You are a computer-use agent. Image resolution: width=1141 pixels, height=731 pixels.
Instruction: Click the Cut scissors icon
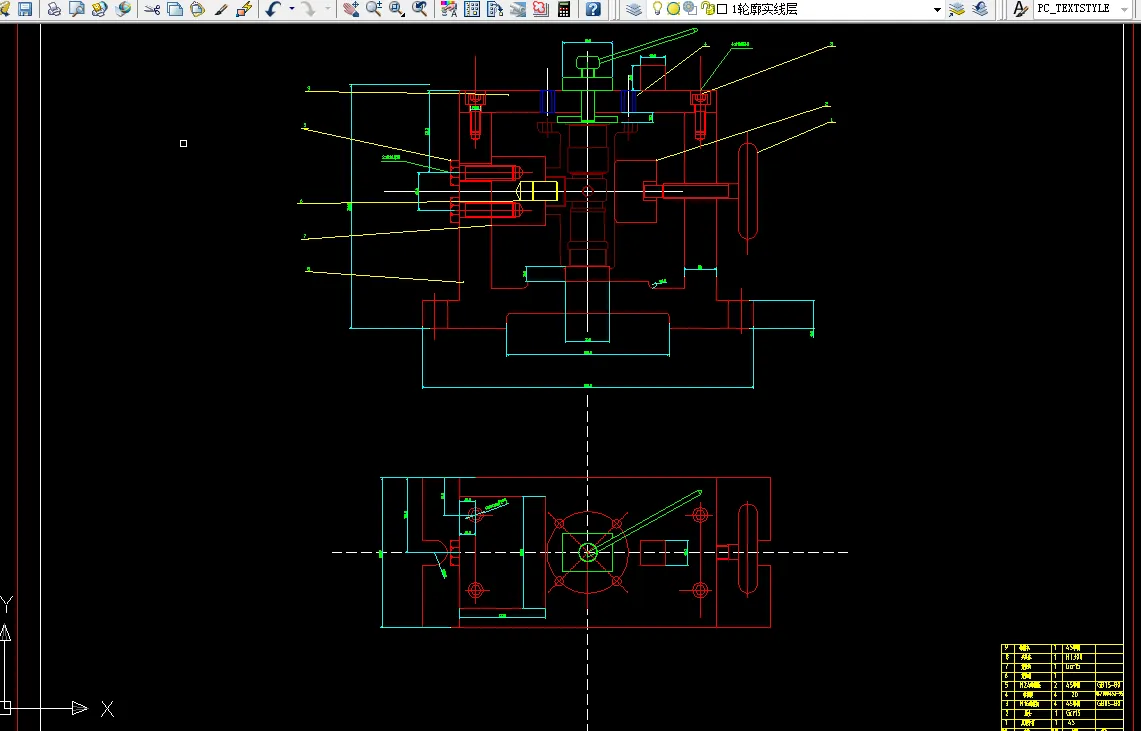tap(152, 9)
